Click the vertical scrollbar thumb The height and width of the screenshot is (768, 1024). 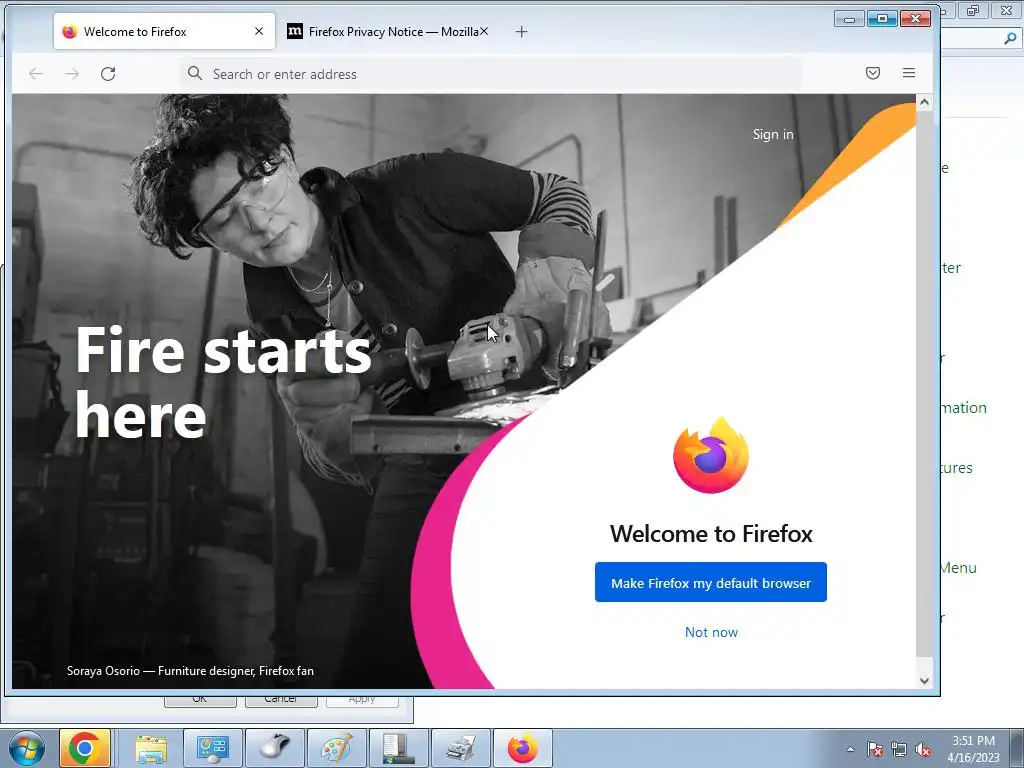pyautogui.click(x=923, y=384)
